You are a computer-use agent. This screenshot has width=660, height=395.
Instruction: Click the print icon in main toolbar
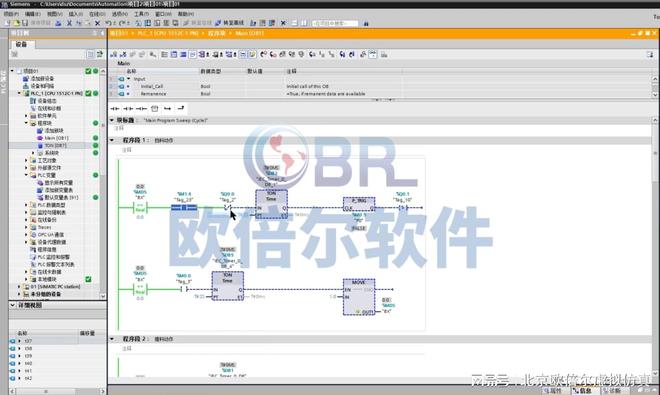(59, 23)
